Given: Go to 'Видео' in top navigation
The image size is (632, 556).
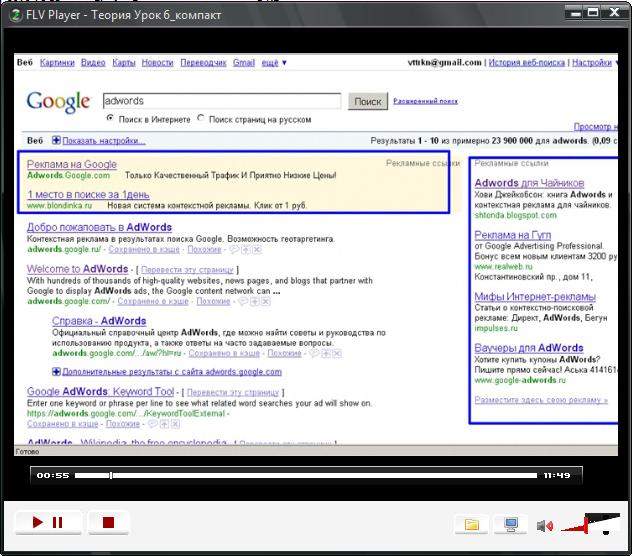Looking at the screenshot, I should [x=93, y=63].
